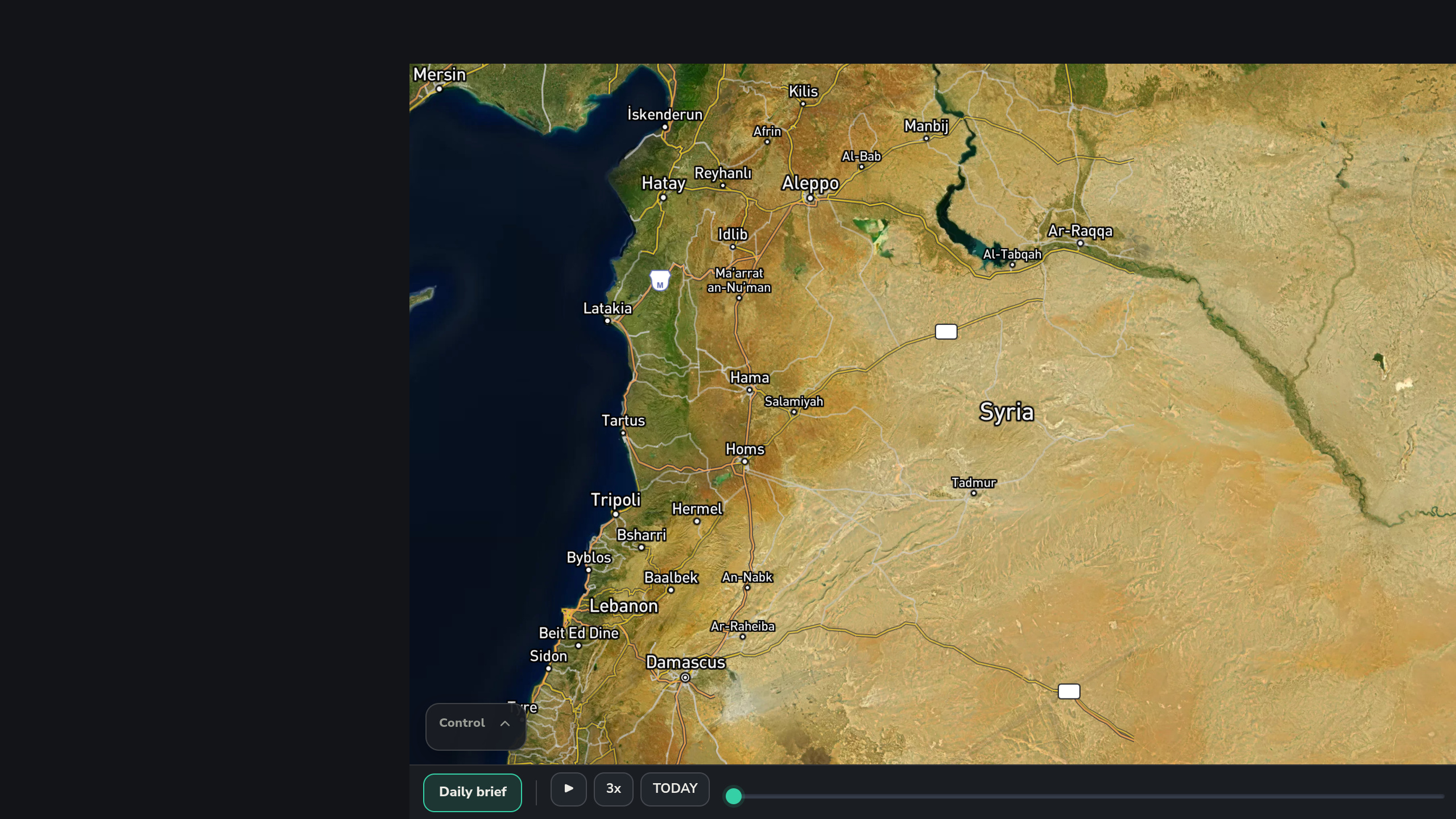The width and height of the screenshot is (1456, 819).
Task: Expand the Control panel chevron
Action: (504, 723)
